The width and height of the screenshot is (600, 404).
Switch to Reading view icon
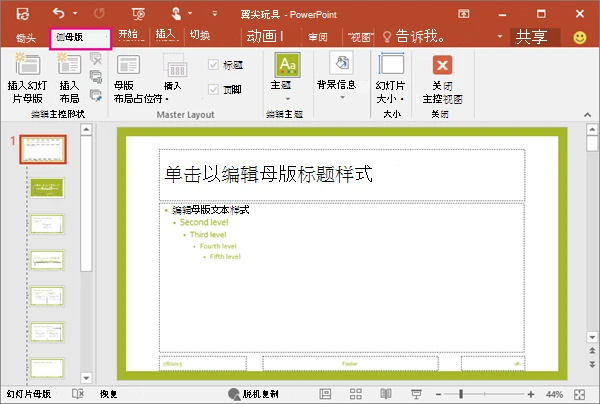[386, 394]
